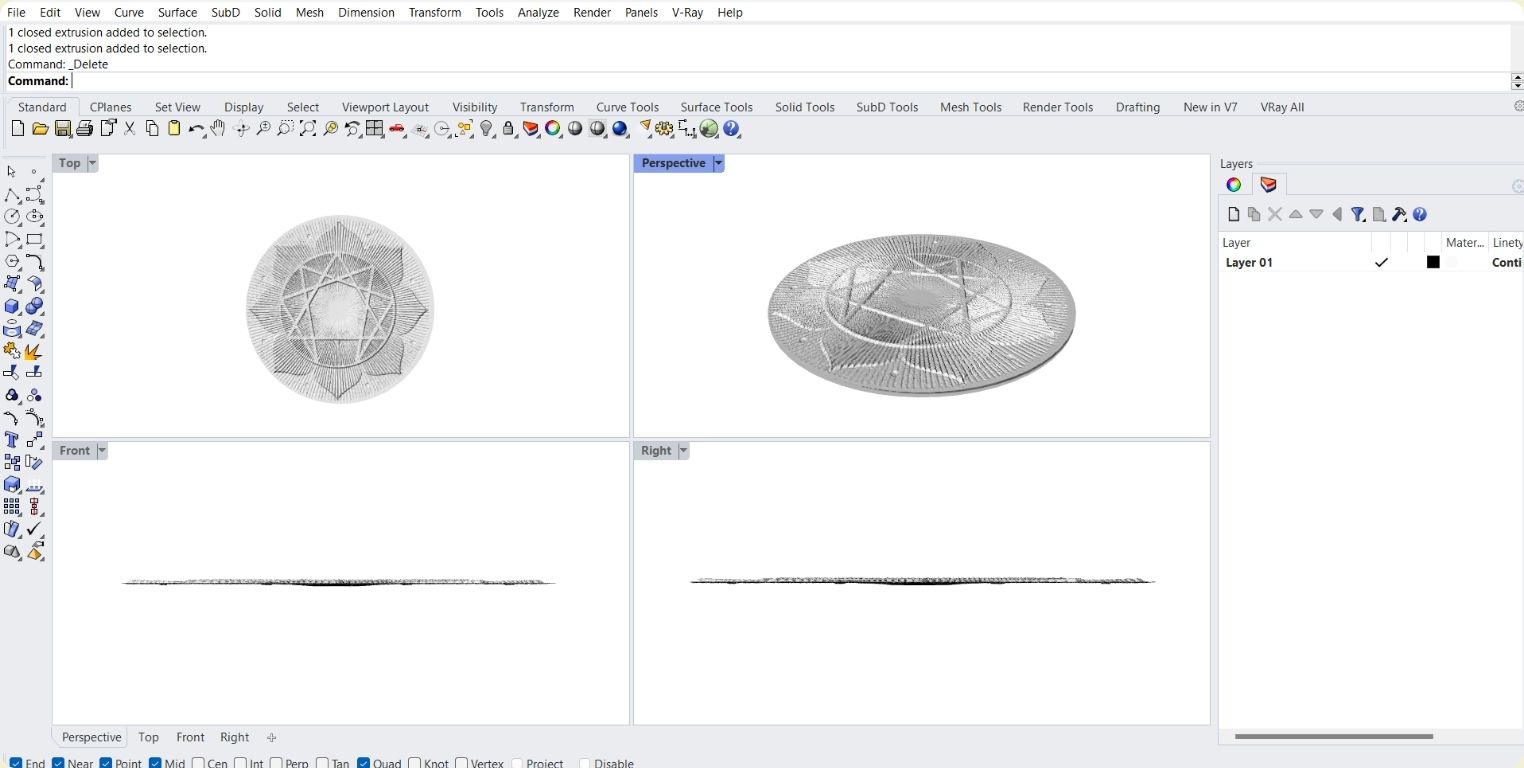Open the V-Ray menu
This screenshot has width=1524, height=768.
point(687,12)
